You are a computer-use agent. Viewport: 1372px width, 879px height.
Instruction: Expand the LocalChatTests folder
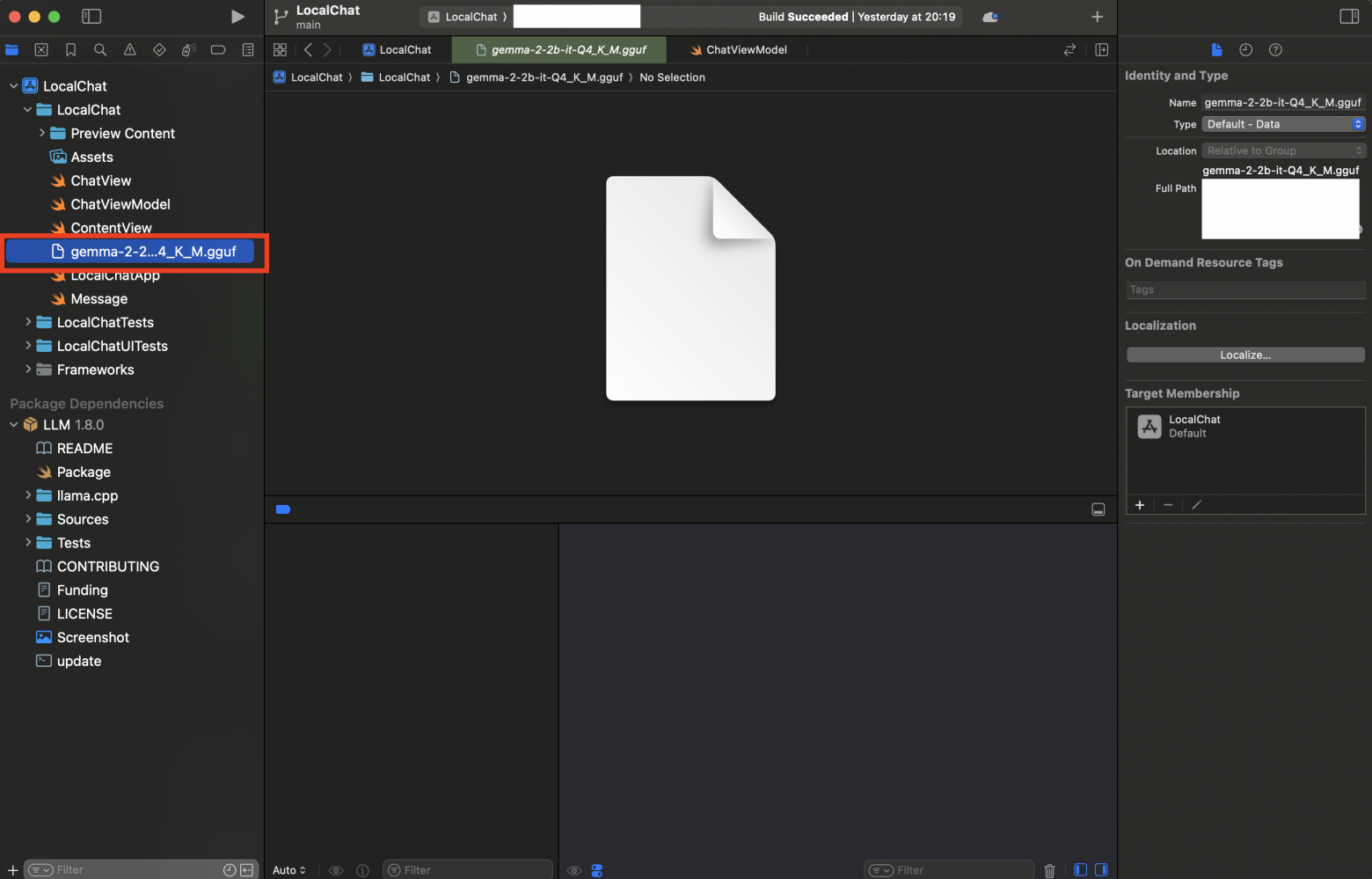click(28, 322)
